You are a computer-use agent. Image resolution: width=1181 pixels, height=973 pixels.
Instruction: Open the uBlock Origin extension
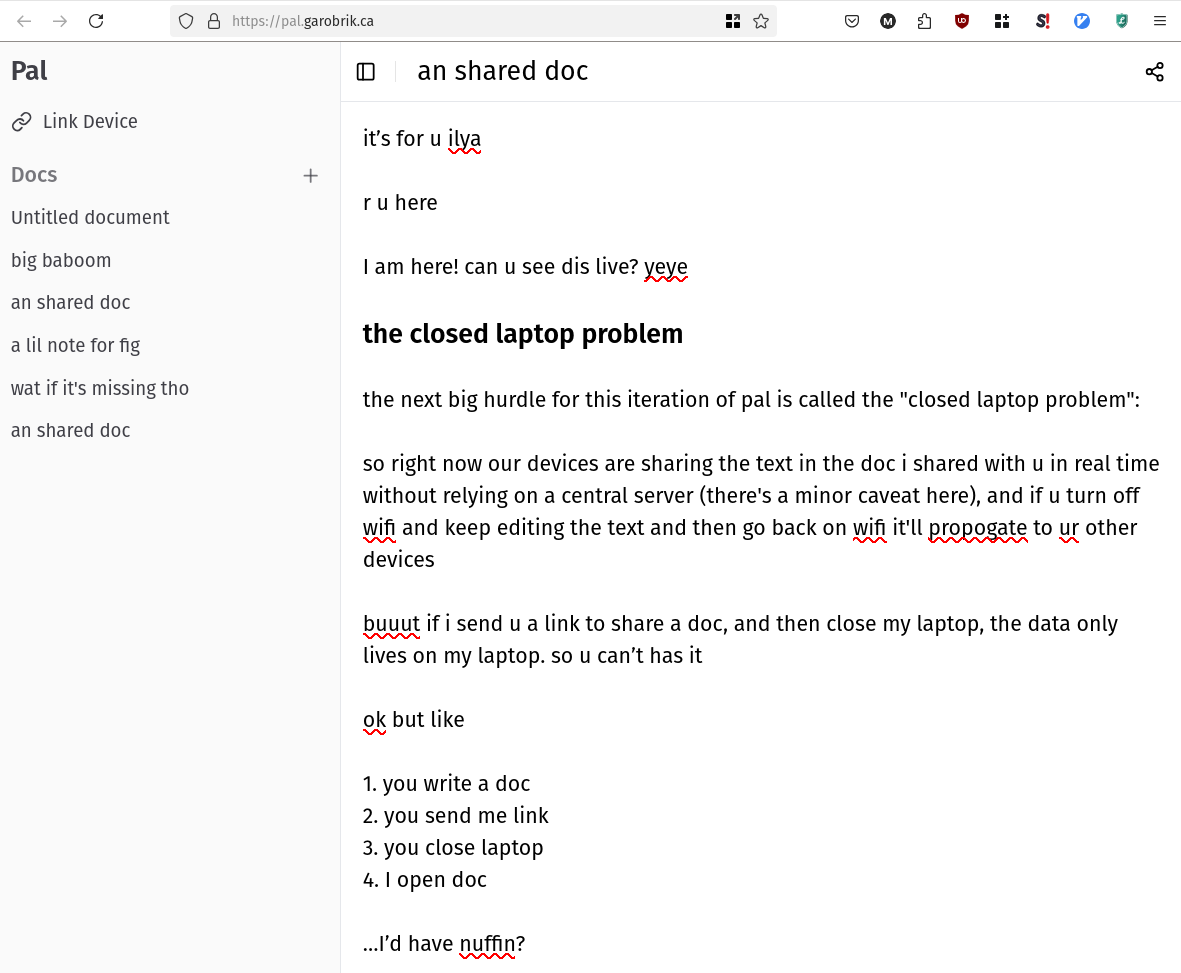(x=962, y=21)
